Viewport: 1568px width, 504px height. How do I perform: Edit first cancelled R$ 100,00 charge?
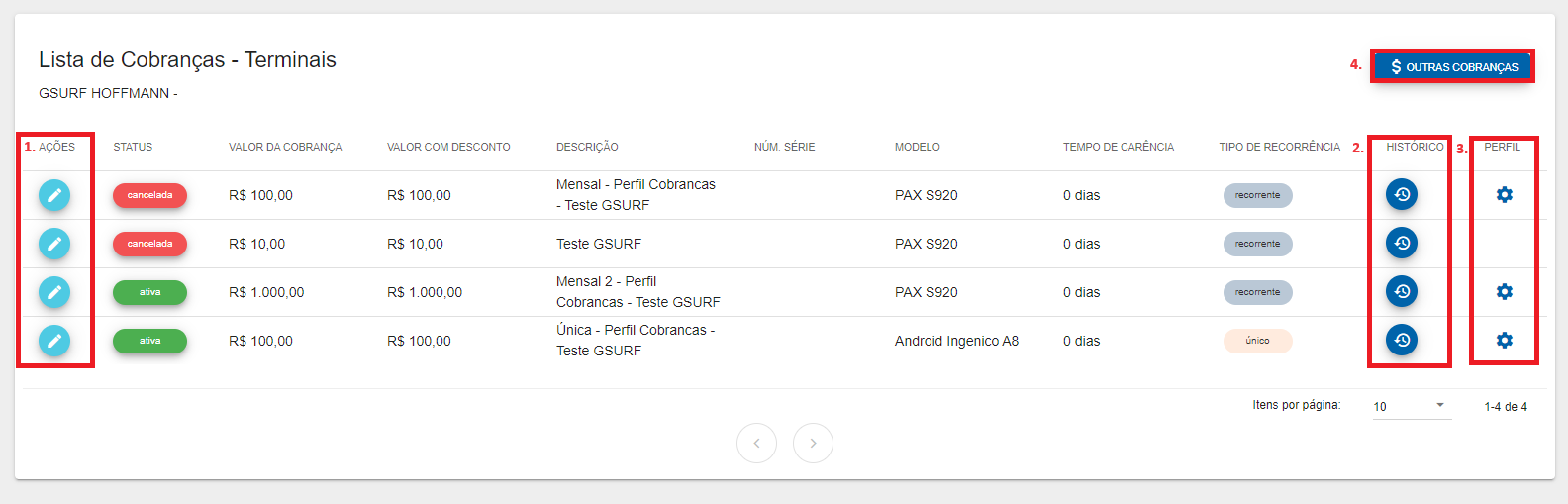(x=54, y=195)
